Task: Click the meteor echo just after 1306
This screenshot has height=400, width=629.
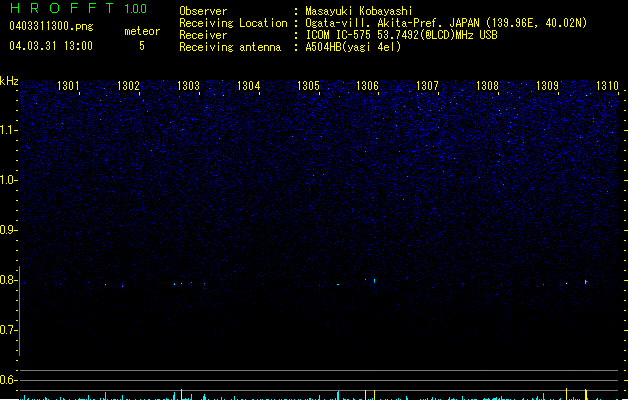Action: [375, 281]
